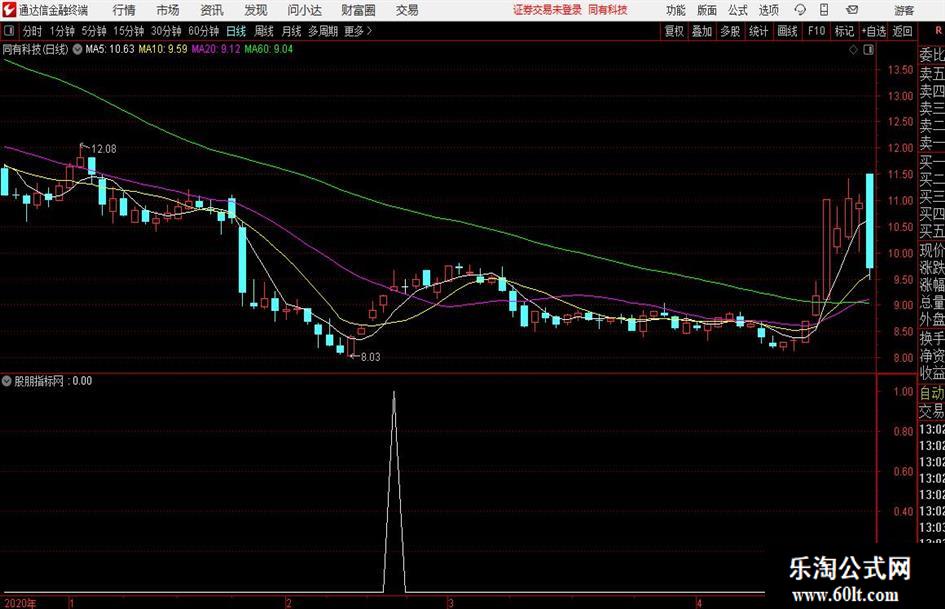Toggle the 股朋指标网 indicator circle icon
This screenshot has height=609, width=945.
7,381
